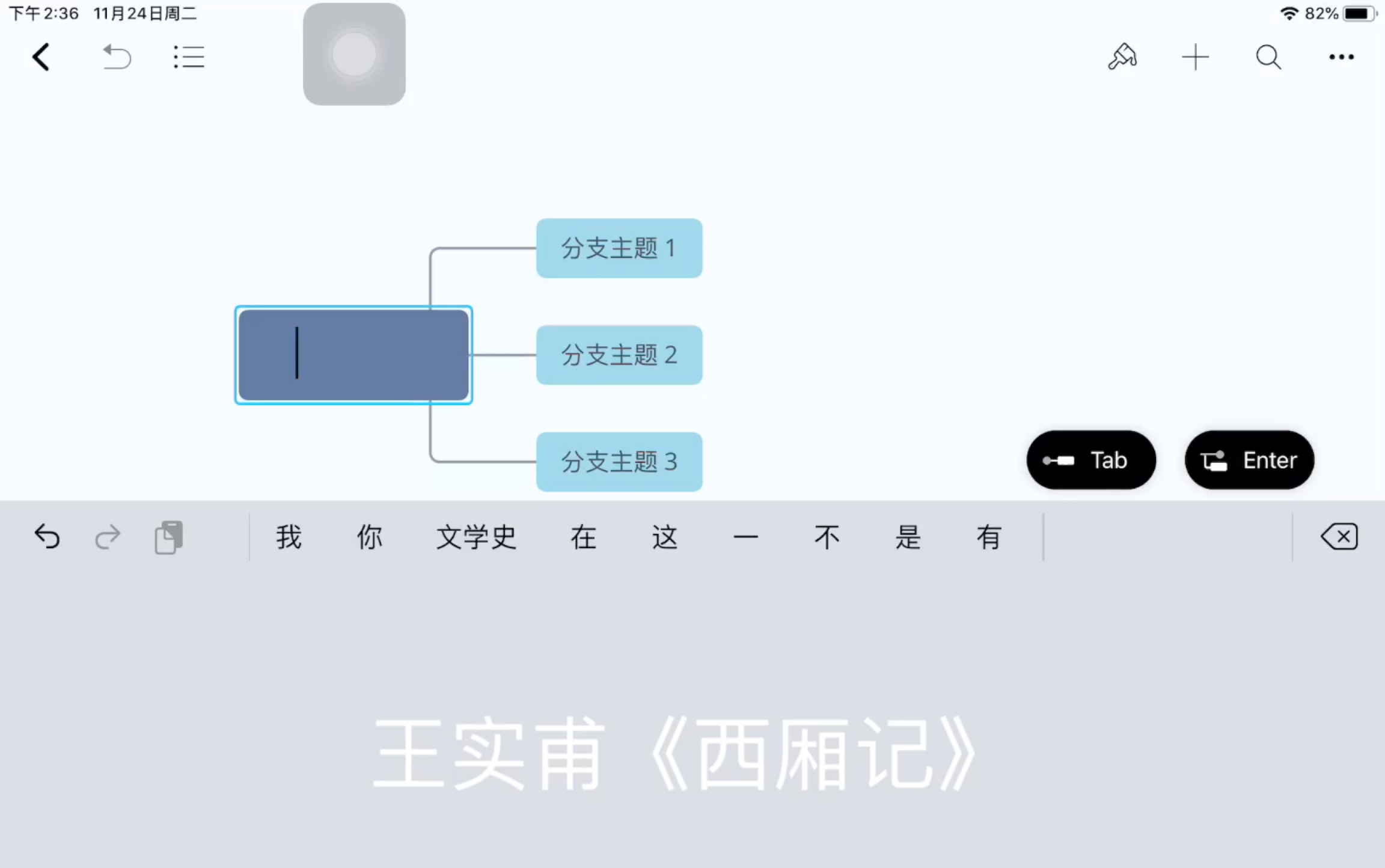
Task: Press Enter to add sibling node
Action: [1248, 459]
